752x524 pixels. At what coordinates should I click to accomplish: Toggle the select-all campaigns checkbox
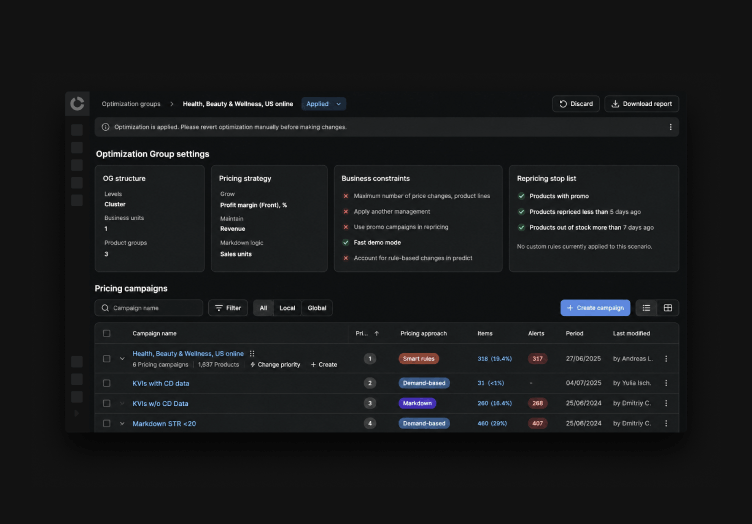(106, 334)
